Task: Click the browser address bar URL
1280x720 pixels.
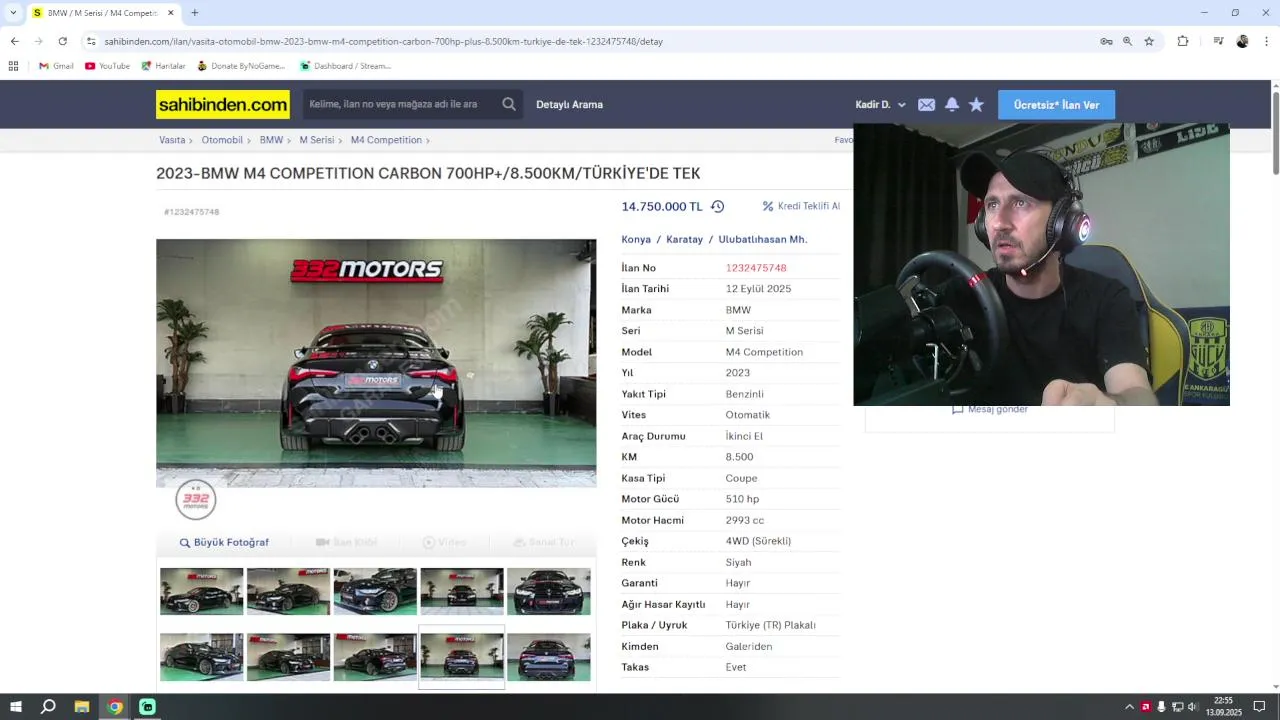Action: click(384, 41)
